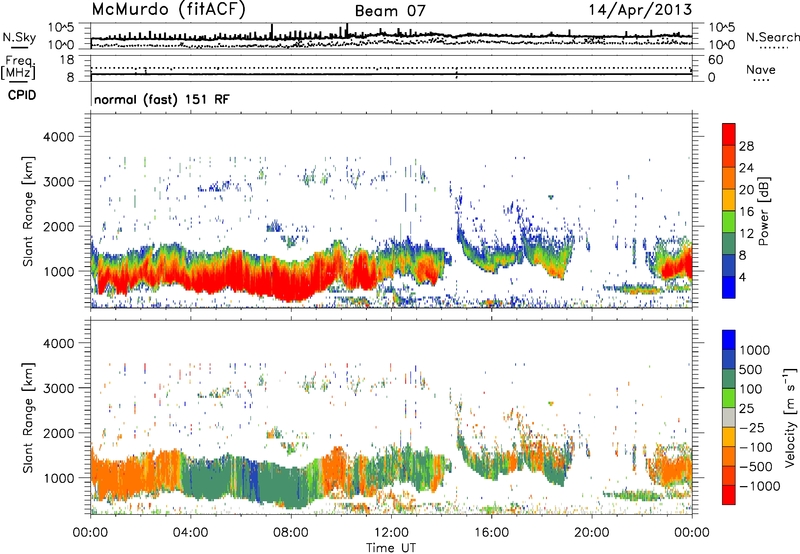Screen dimensions: 800x554
Task: Click the 'normal (fast) 151 RF' text
Action: point(162,99)
